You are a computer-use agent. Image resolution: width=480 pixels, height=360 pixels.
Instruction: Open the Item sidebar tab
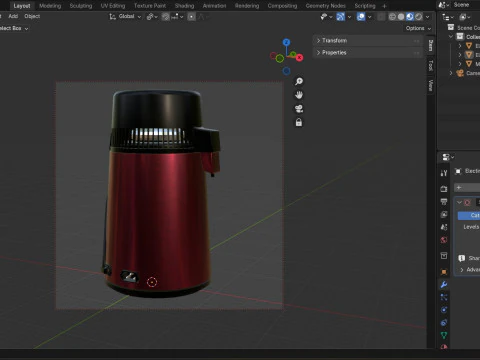click(x=431, y=45)
